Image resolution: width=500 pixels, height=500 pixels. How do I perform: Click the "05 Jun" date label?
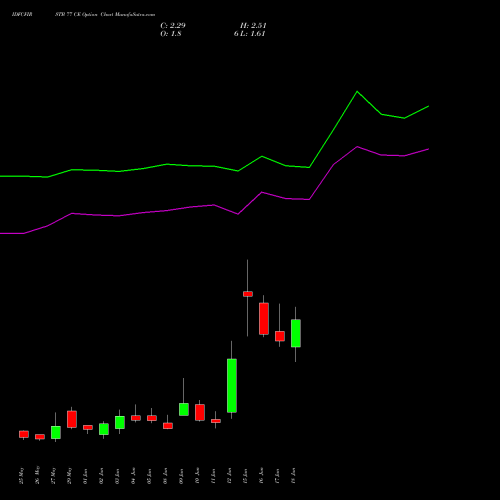(x=150, y=476)
